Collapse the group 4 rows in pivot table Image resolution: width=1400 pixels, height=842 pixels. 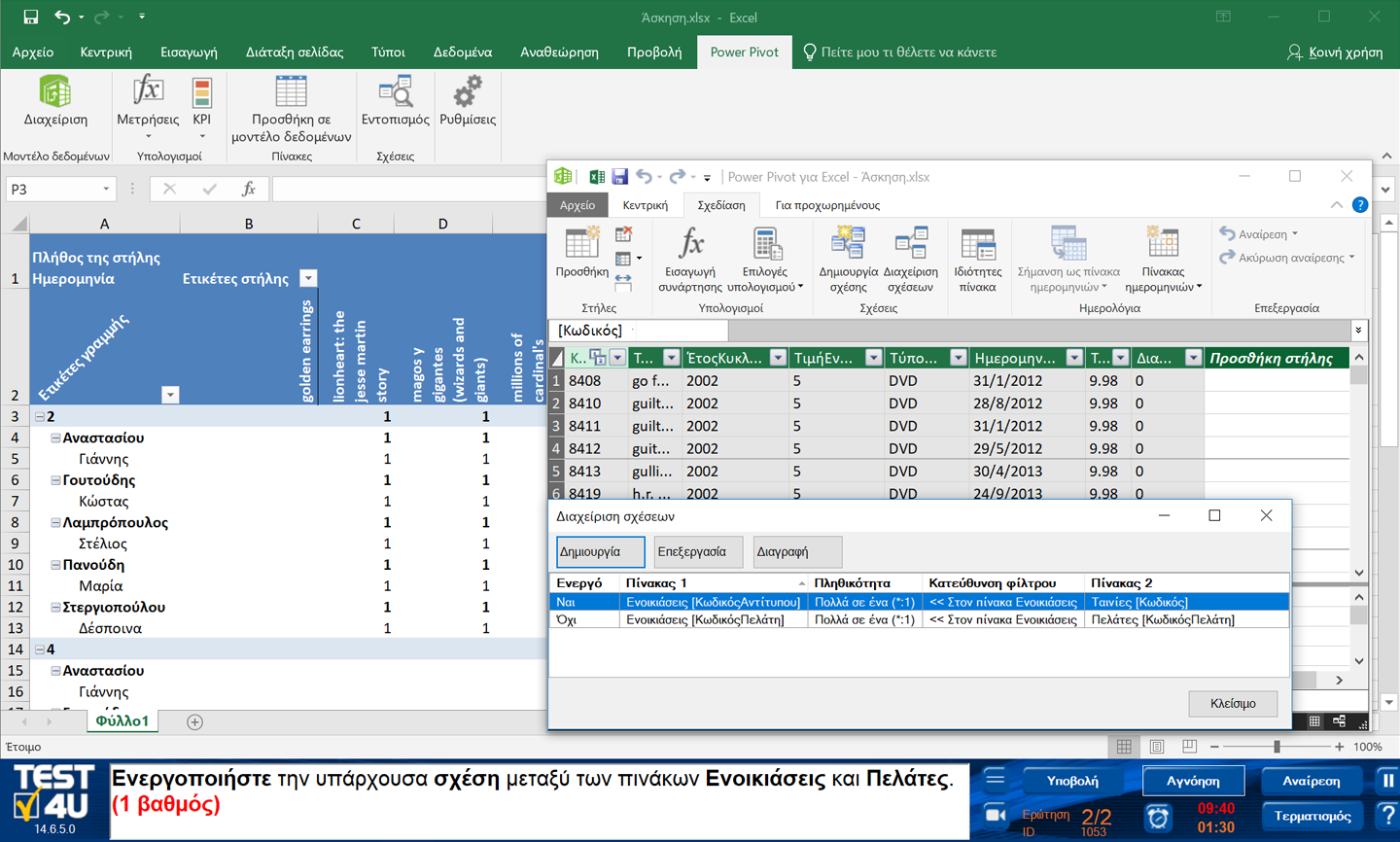40,649
